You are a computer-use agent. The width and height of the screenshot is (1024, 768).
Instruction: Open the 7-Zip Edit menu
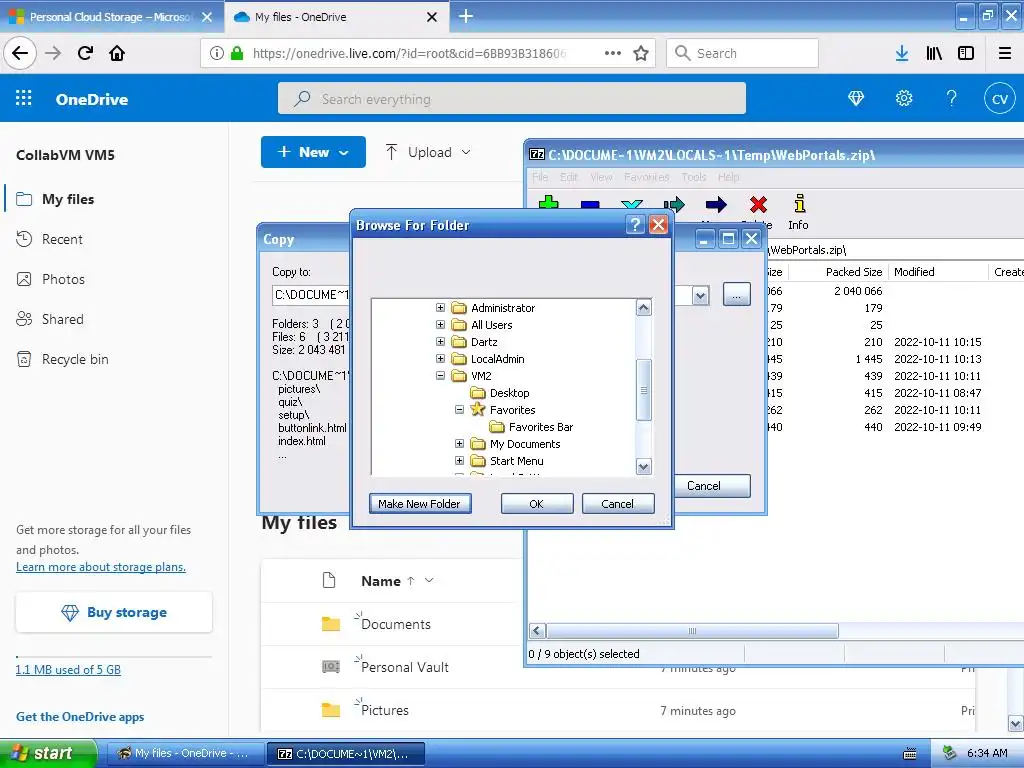click(569, 177)
